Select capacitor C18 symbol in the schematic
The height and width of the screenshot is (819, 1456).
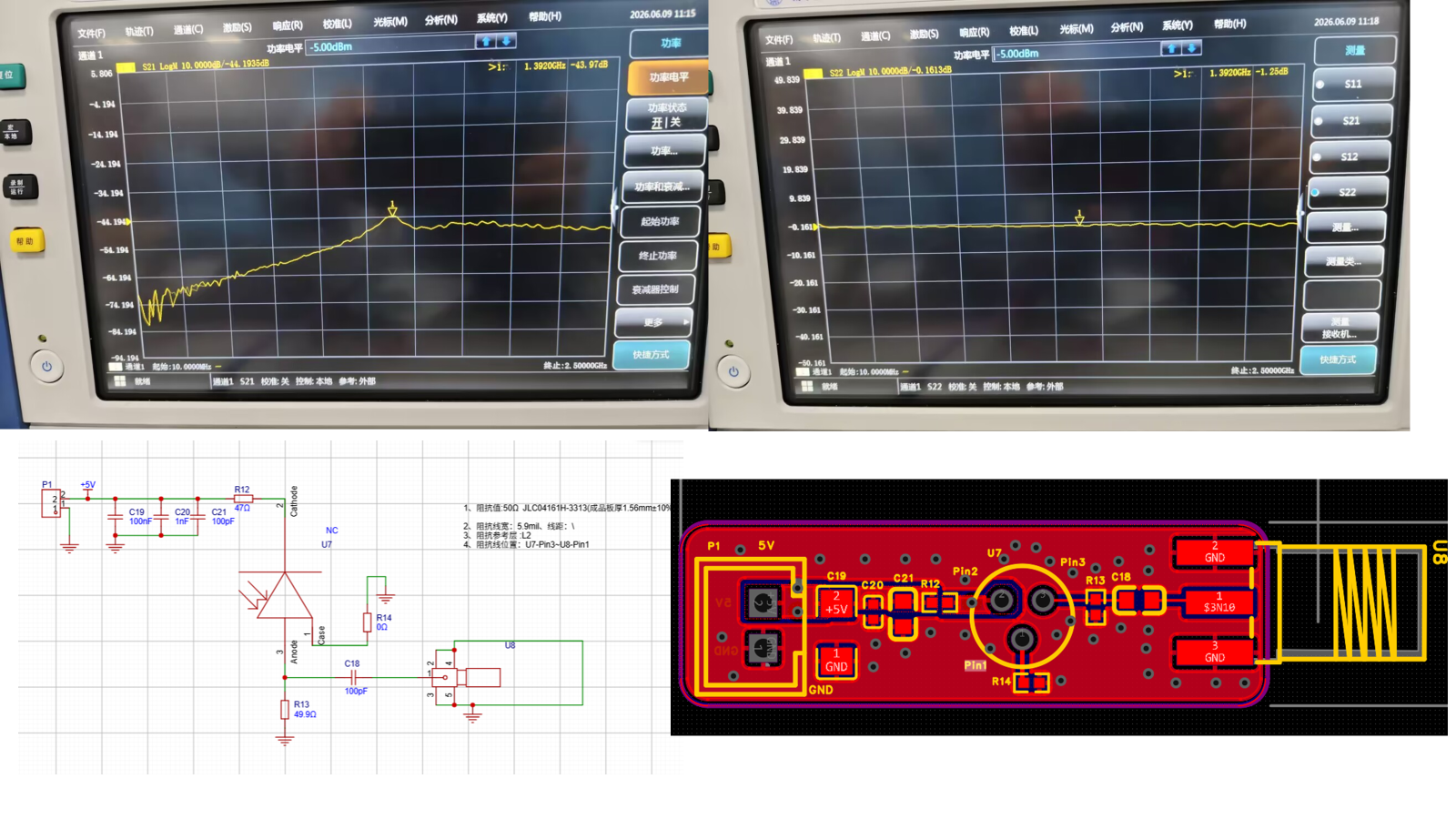[x=353, y=677]
